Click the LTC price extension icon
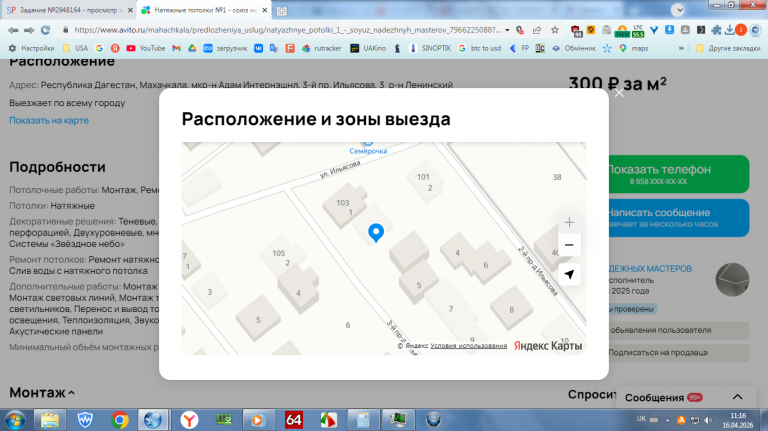This screenshot has width=768, height=431. click(x=638, y=30)
